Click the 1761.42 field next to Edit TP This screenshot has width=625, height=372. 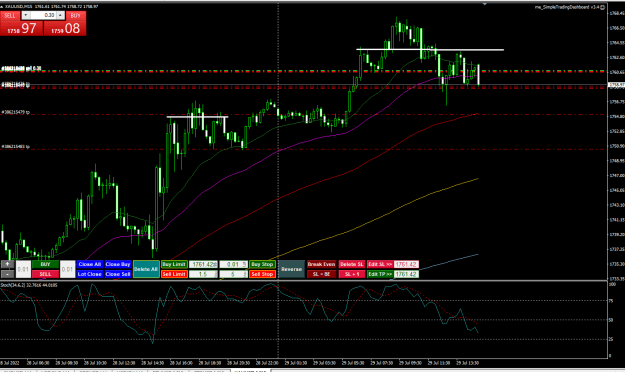(x=406, y=274)
